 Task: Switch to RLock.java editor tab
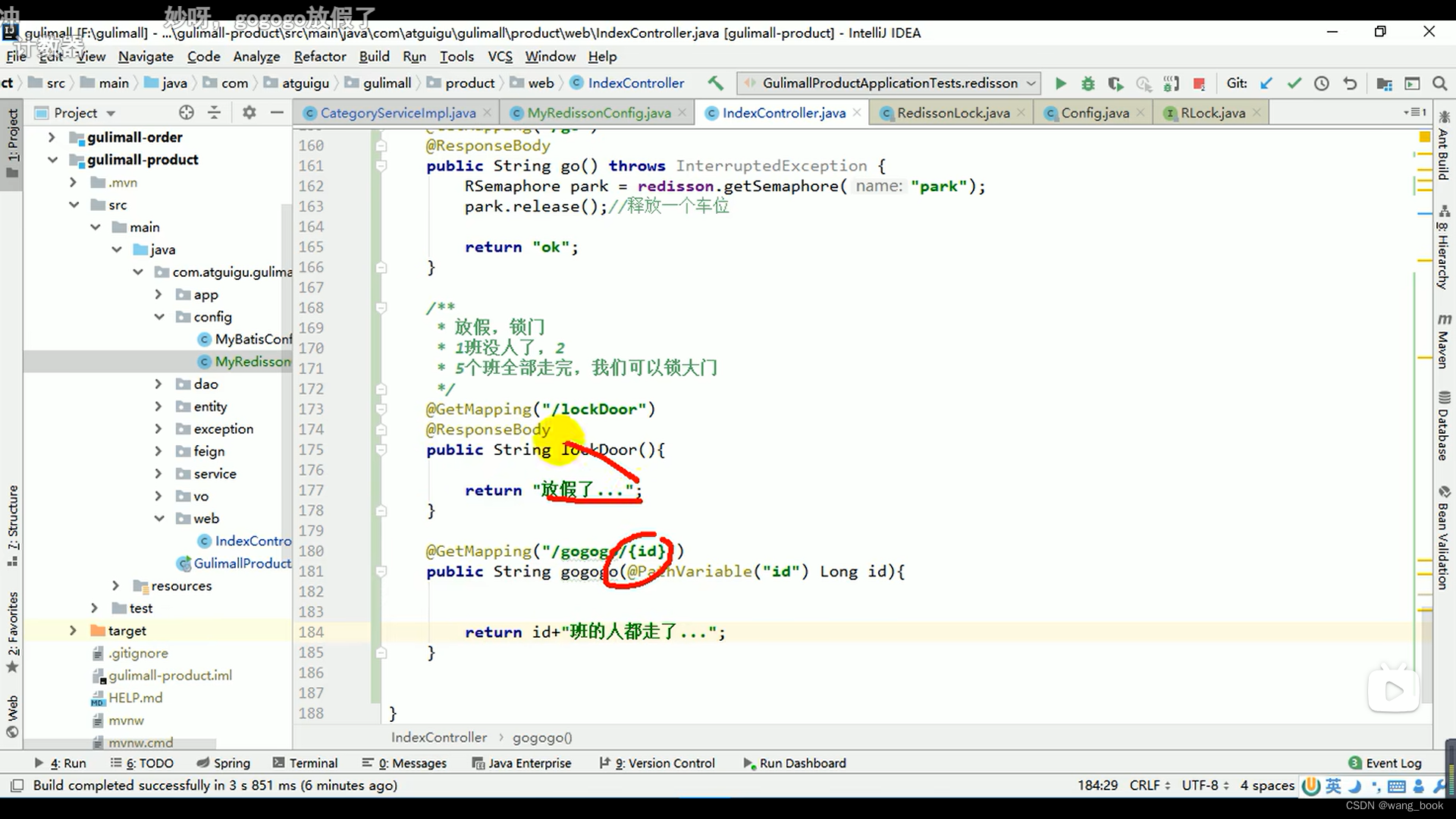coord(1212,113)
